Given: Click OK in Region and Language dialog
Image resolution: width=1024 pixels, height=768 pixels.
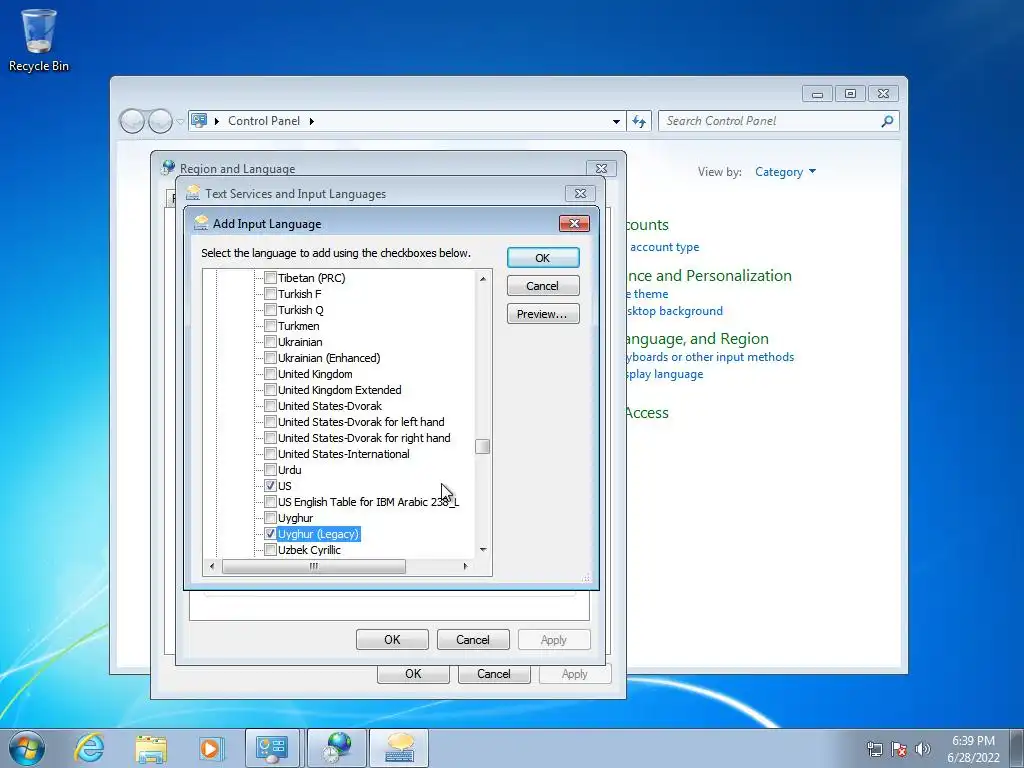Looking at the screenshot, I should pos(413,674).
